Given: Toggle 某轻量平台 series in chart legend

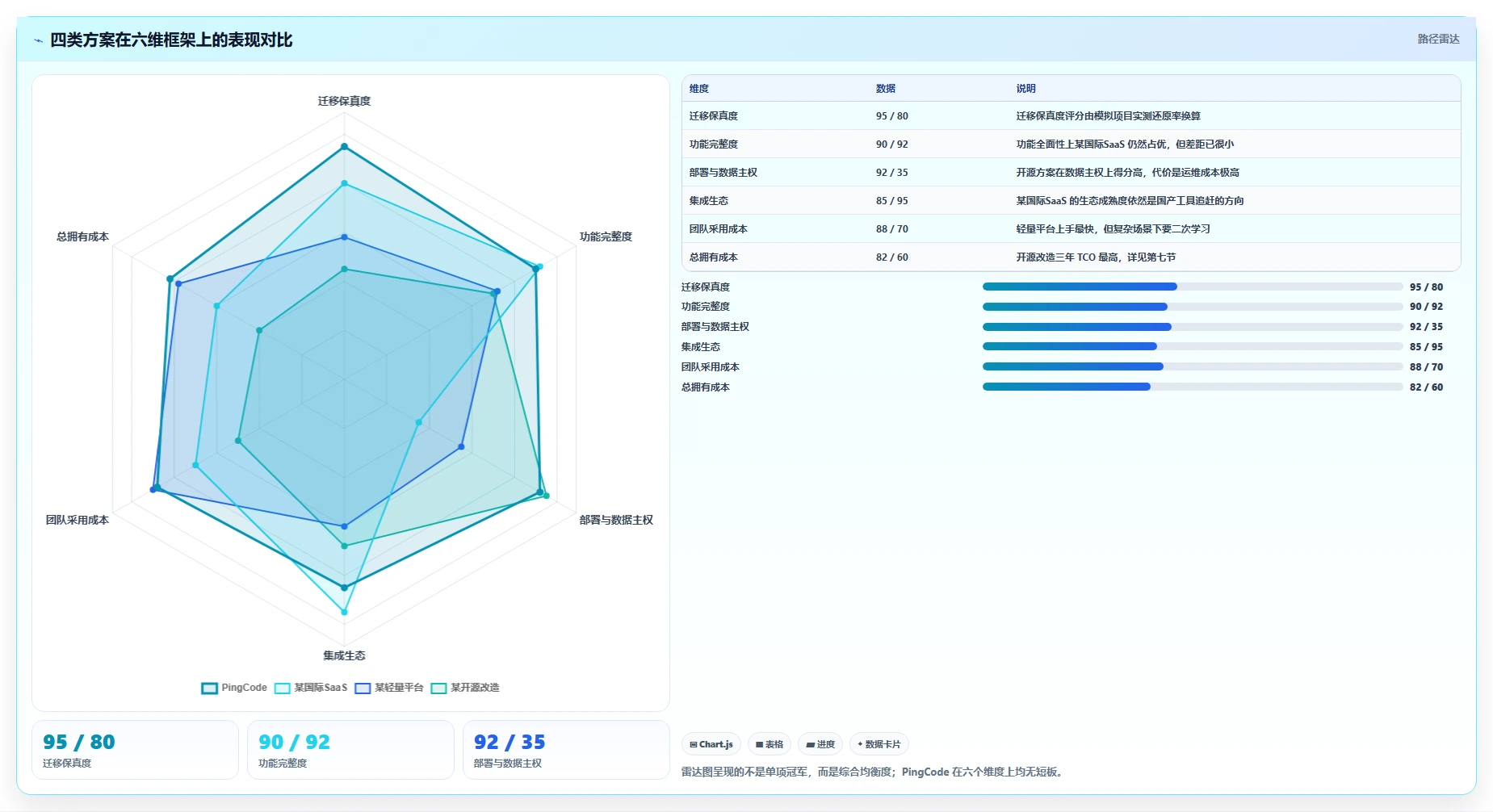Looking at the screenshot, I should point(389,688).
